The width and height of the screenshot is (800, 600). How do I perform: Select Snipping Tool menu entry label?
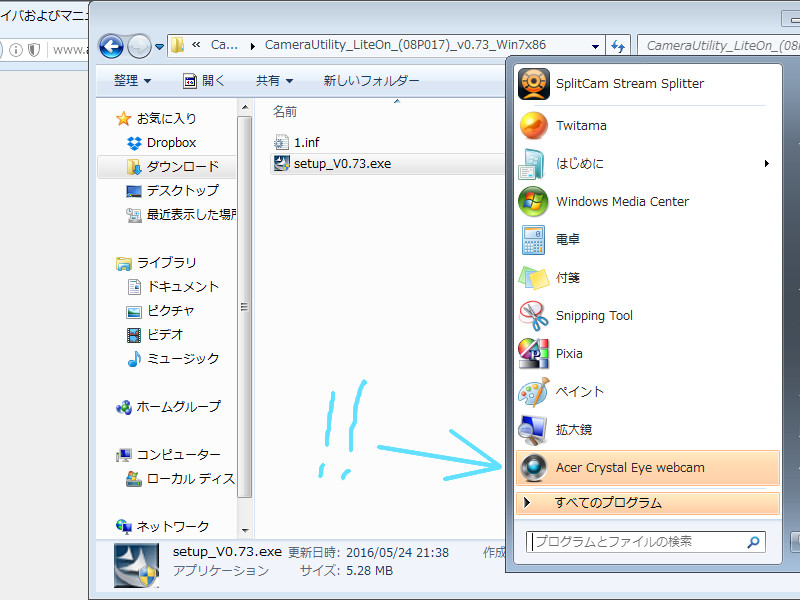[x=594, y=316]
